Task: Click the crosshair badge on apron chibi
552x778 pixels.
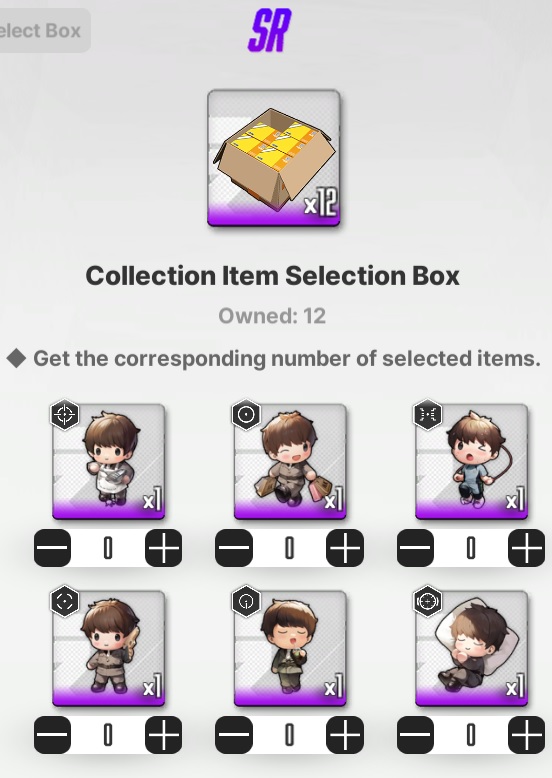Action: (x=65, y=414)
